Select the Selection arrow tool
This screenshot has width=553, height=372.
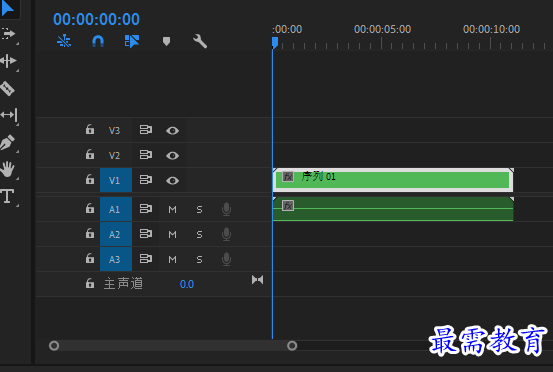(7, 8)
